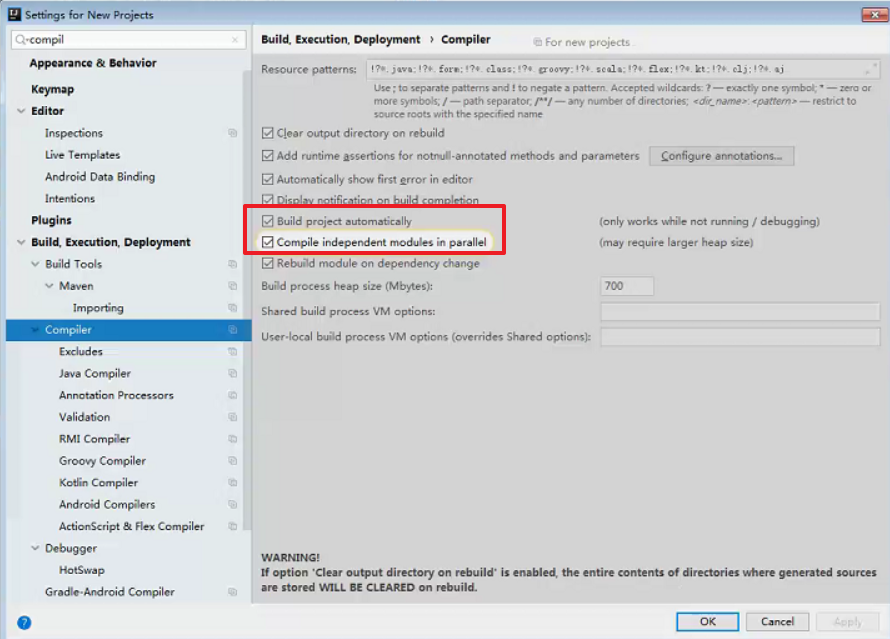Toggle Add runtime assertions for notnull-annotated methods
This screenshot has width=890, height=639.
pos(267,155)
